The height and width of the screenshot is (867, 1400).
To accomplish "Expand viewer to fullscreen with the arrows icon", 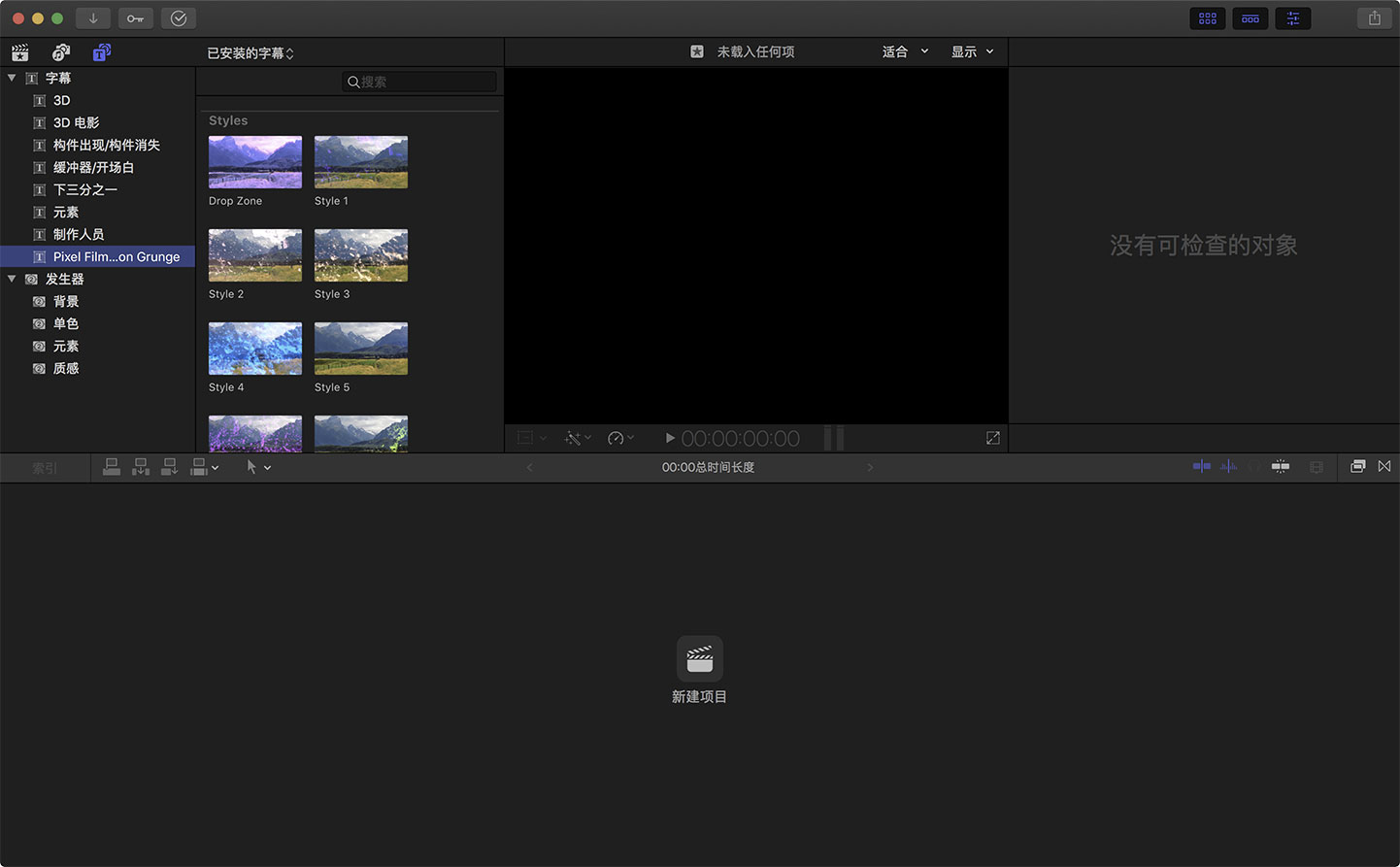I will (x=992, y=438).
